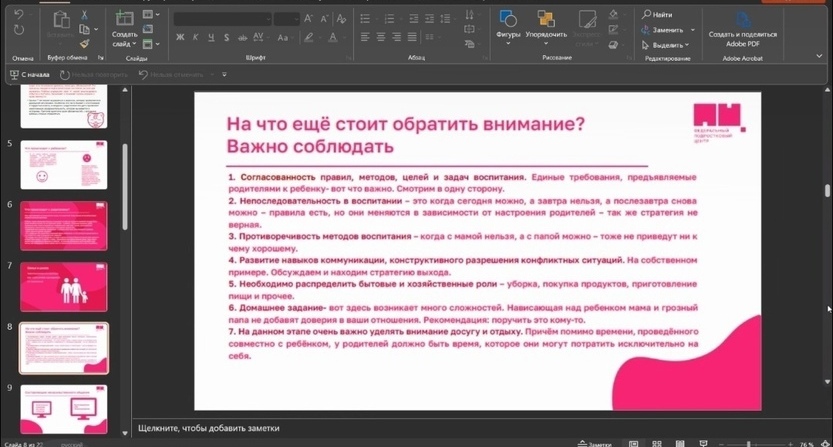Open Выделить selection dropdown
This screenshot has width=833, height=447.
click(666, 45)
